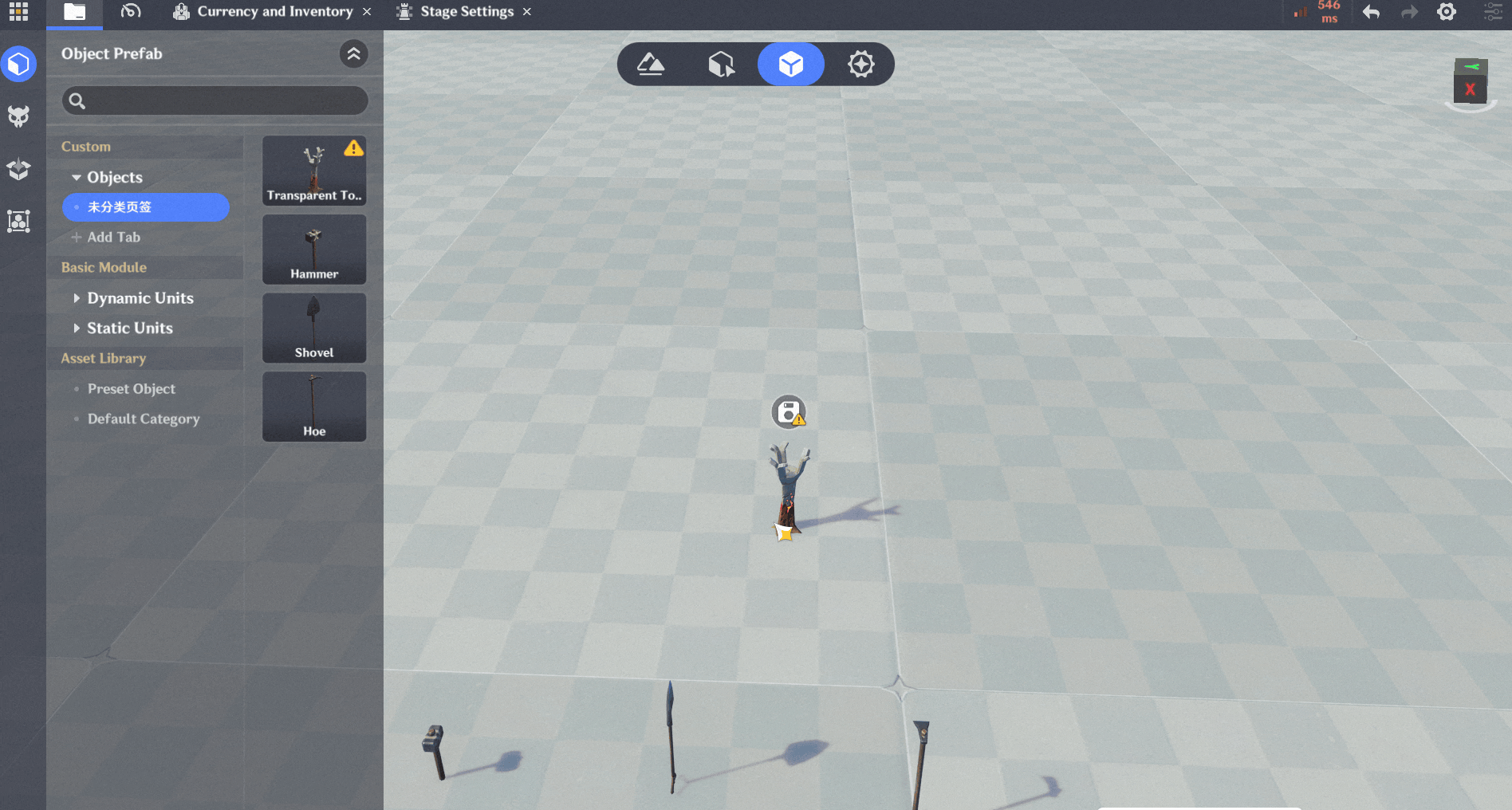1512x810 pixels.
Task: Undo the last action
Action: coord(1371,12)
